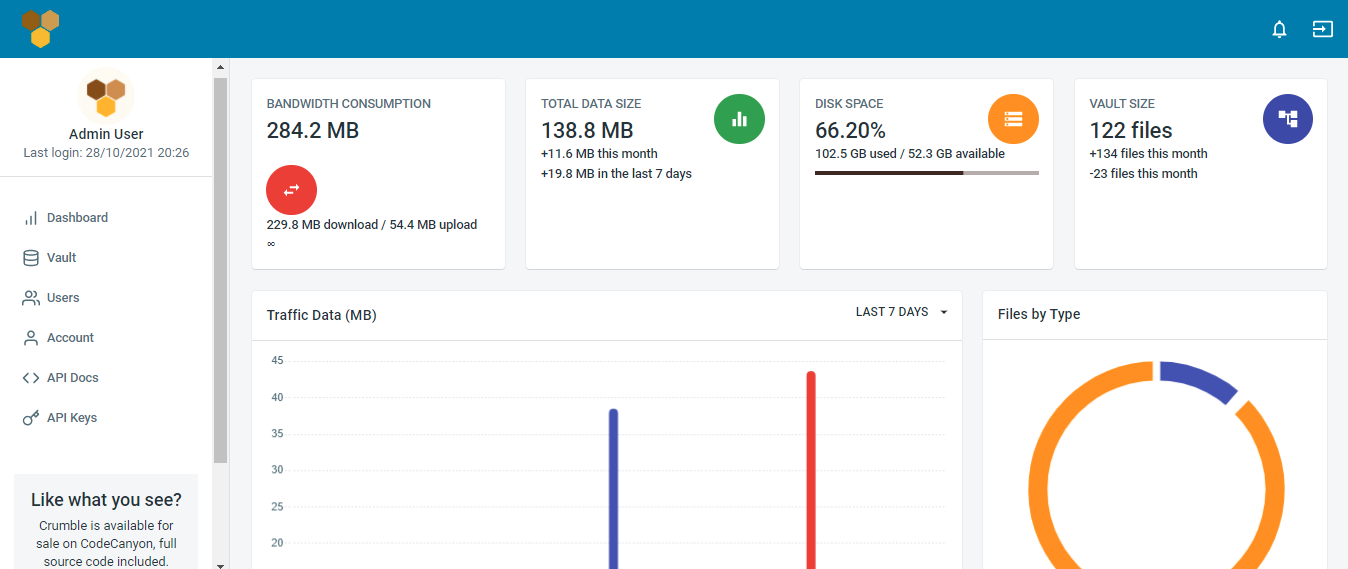Open the notifications bell
Screen dimensions: 1348x569
point(1279,29)
